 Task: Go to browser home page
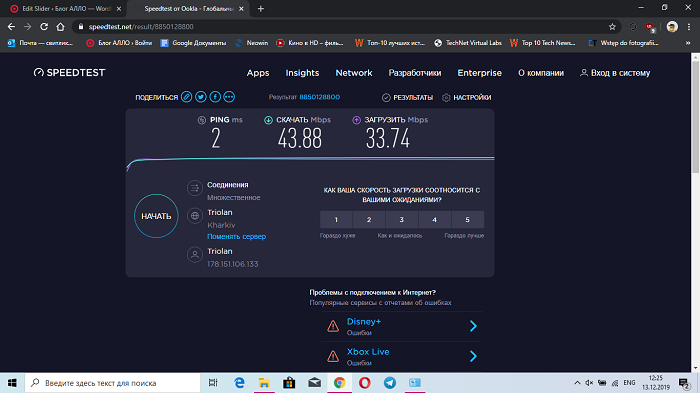pos(60,27)
